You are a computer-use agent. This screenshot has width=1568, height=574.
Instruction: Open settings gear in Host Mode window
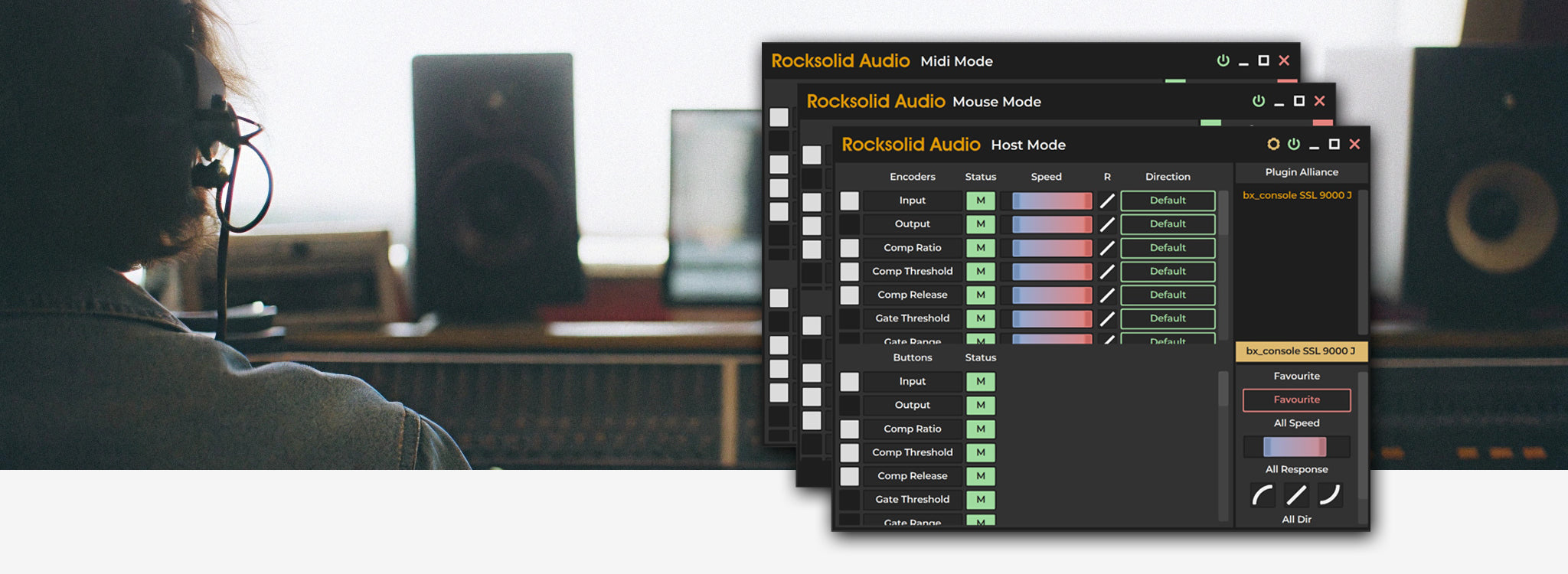(1273, 144)
